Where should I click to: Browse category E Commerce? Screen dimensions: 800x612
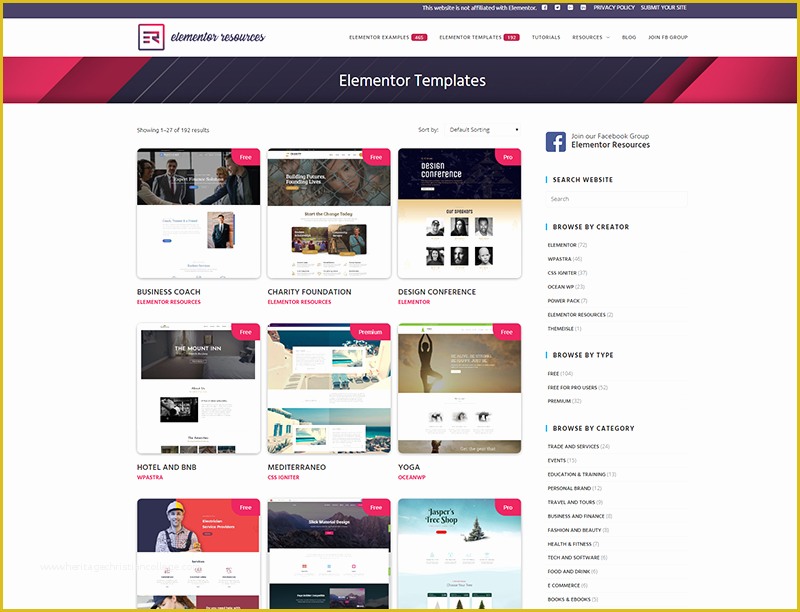click(567, 585)
